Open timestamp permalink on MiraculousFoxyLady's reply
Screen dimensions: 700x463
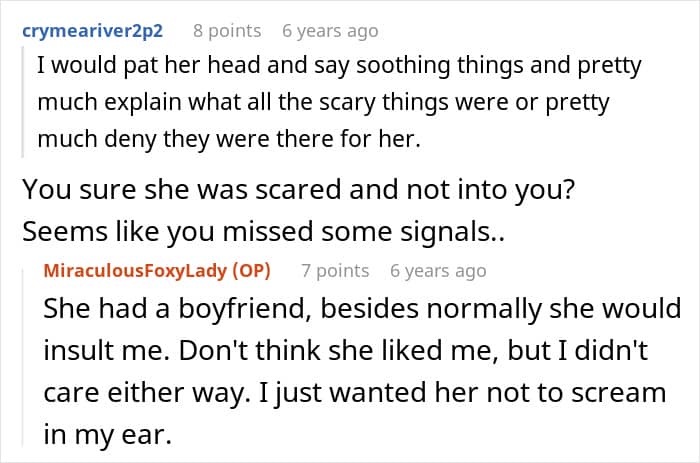pyautogui.click(x=438, y=271)
